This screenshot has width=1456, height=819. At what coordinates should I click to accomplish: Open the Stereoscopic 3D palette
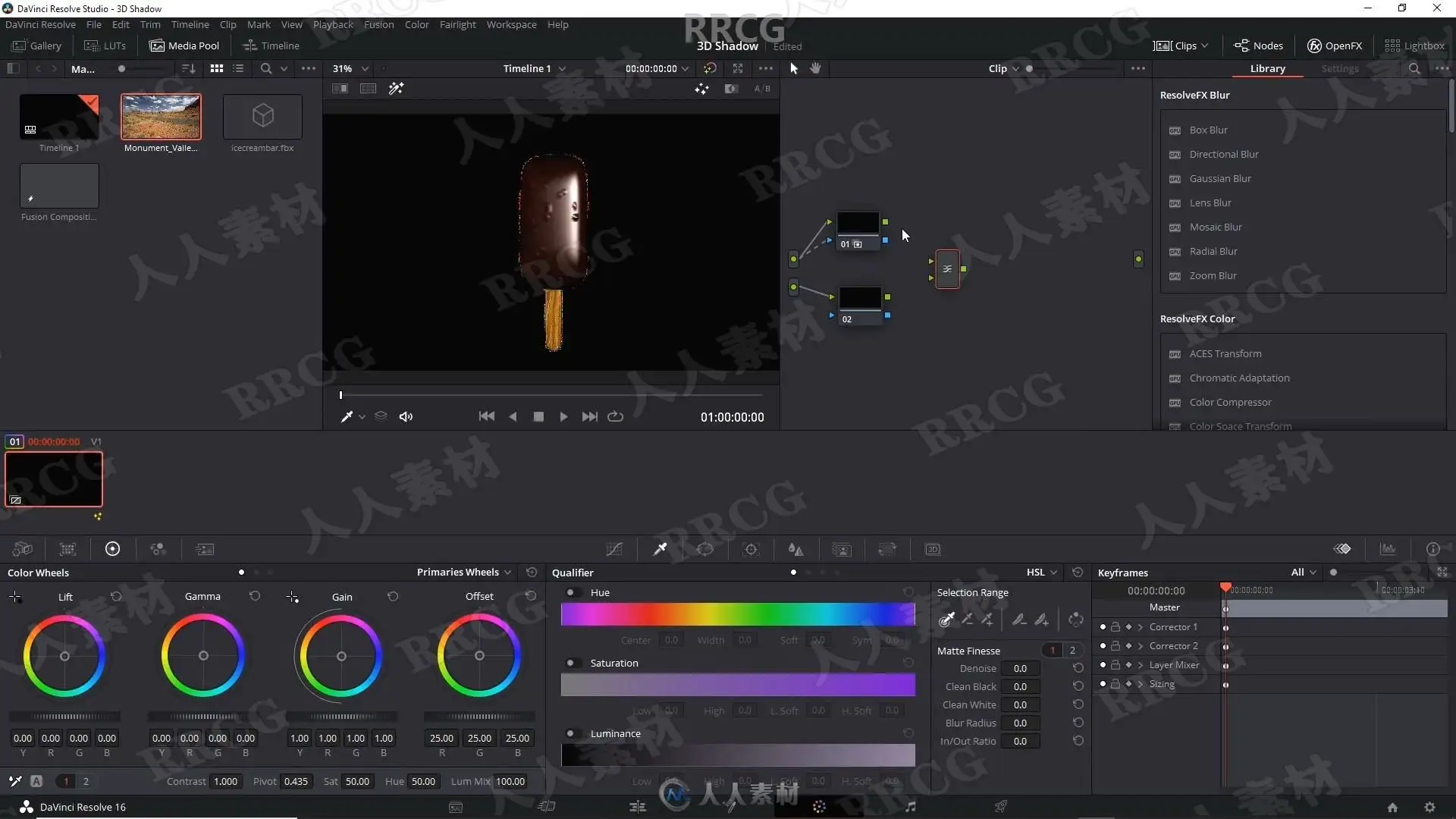(x=933, y=549)
